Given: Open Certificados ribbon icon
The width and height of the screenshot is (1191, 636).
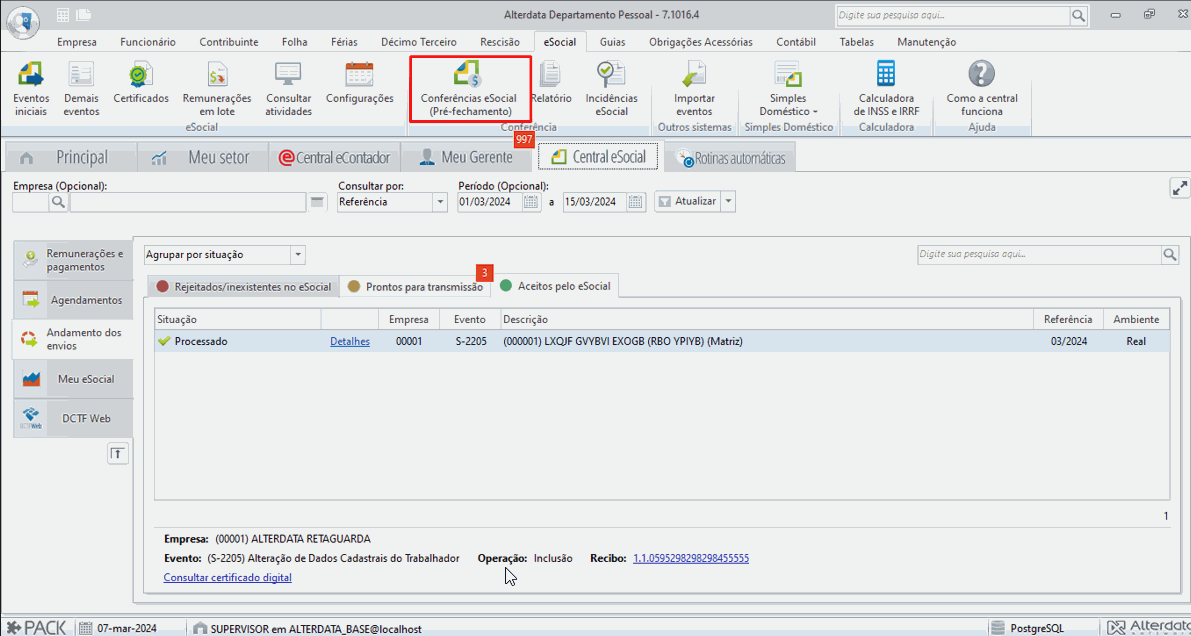Looking at the screenshot, I should 141,84.
